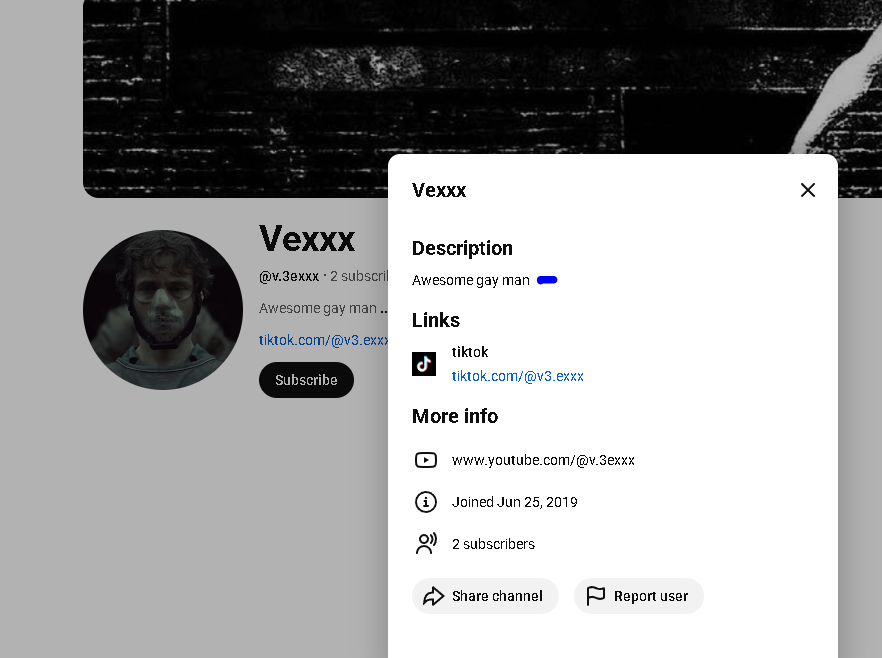The width and height of the screenshot is (882, 658).
Task: Close the Vexxx about dialog
Action: [x=808, y=190]
